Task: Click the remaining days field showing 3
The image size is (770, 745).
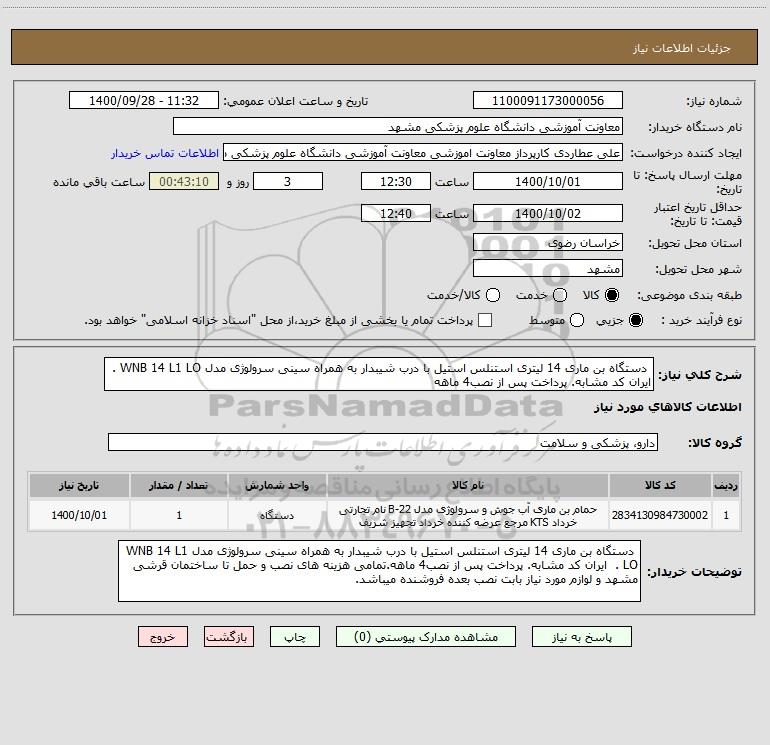Action: click(x=288, y=182)
